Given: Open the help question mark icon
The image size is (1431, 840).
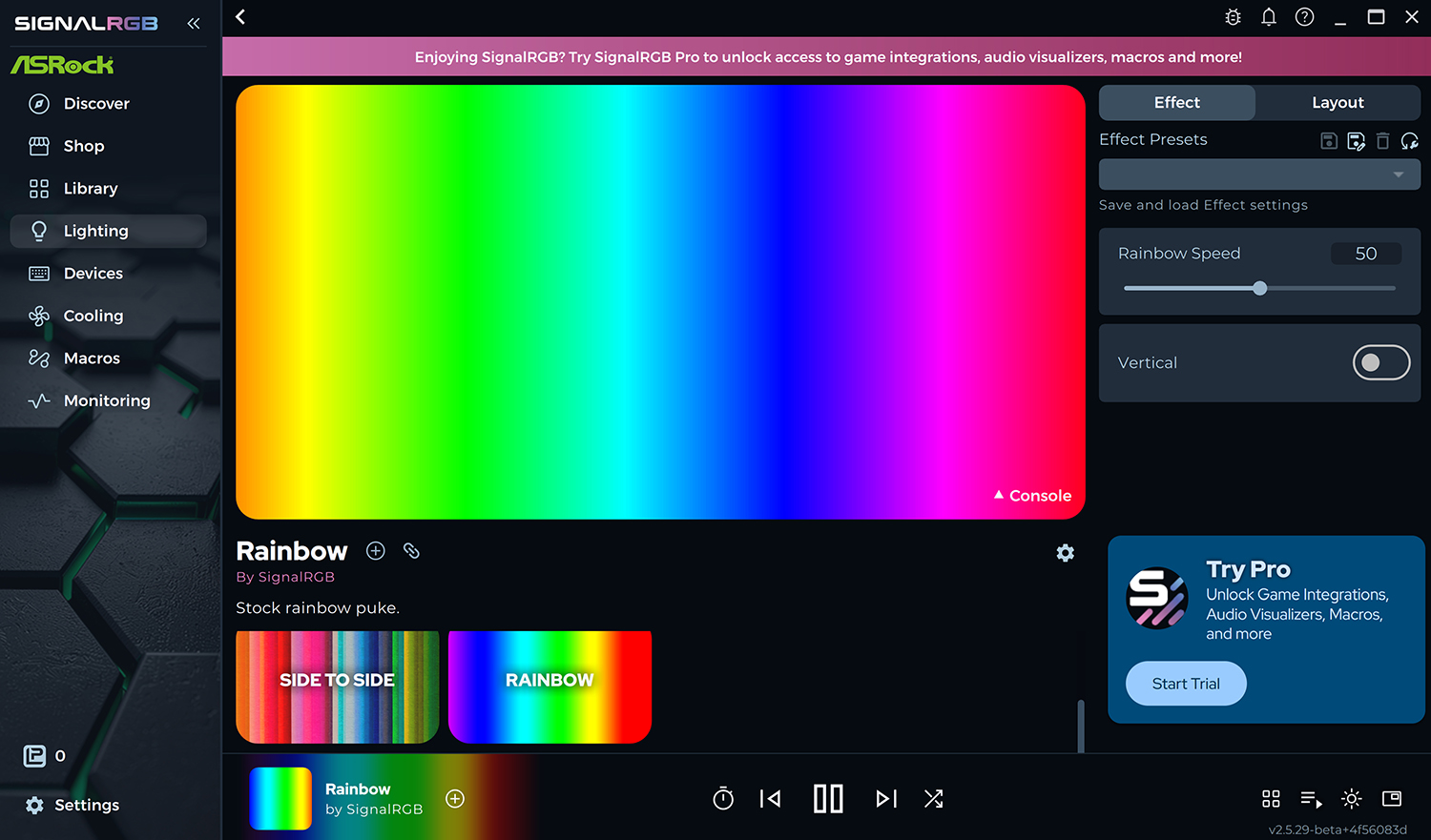Looking at the screenshot, I should click(1304, 17).
